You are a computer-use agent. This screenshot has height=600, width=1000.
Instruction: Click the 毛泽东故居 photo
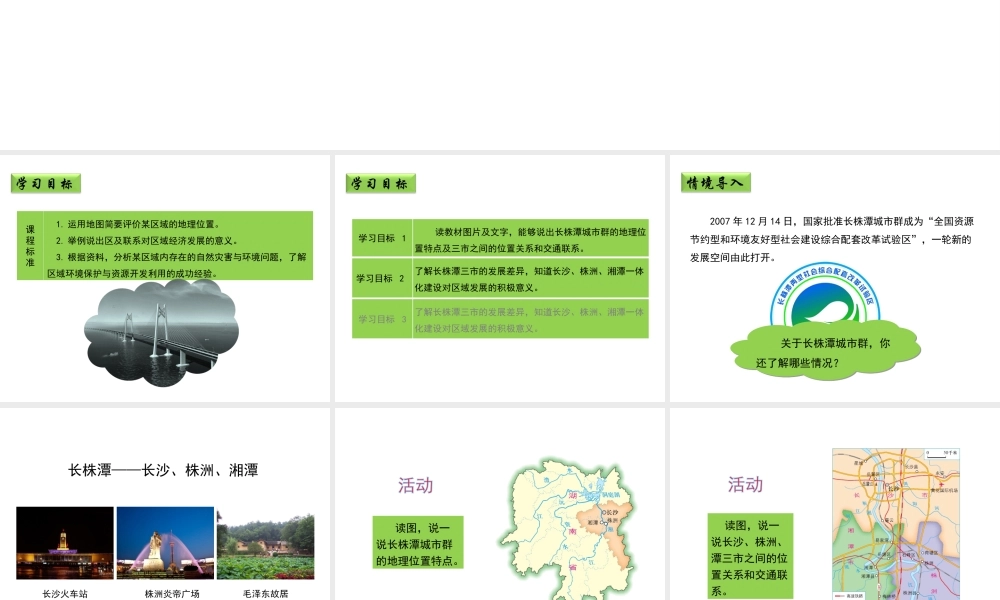[265, 543]
